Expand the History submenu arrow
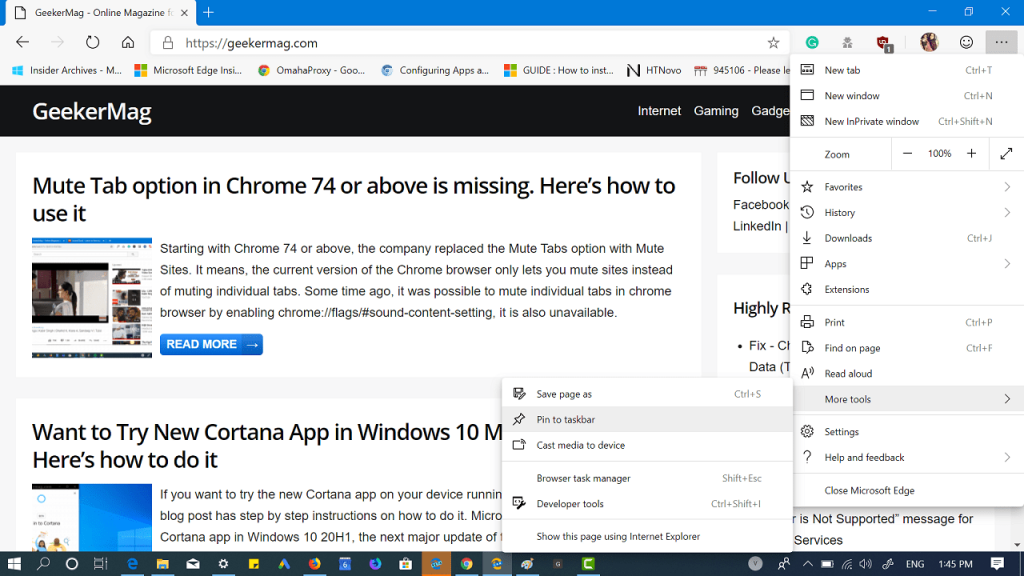 [x=1007, y=212]
